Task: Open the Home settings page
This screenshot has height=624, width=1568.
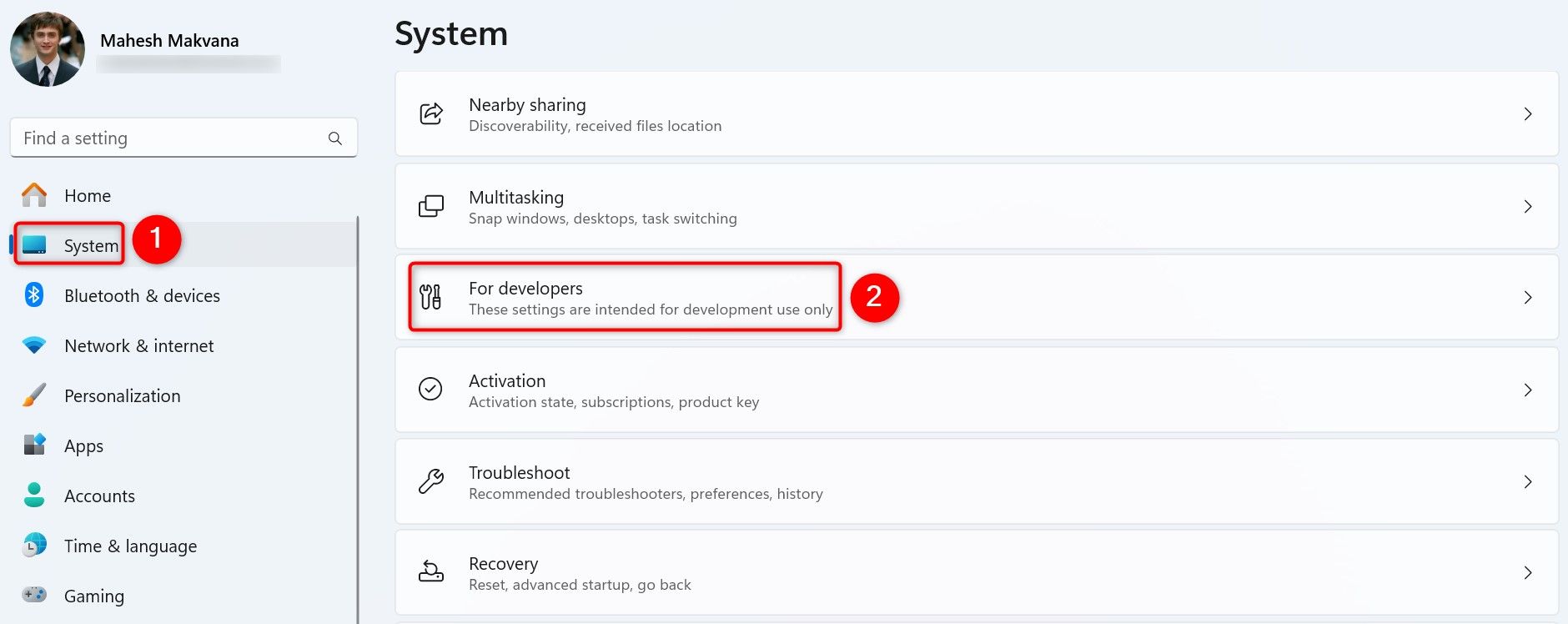Action: [88, 195]
